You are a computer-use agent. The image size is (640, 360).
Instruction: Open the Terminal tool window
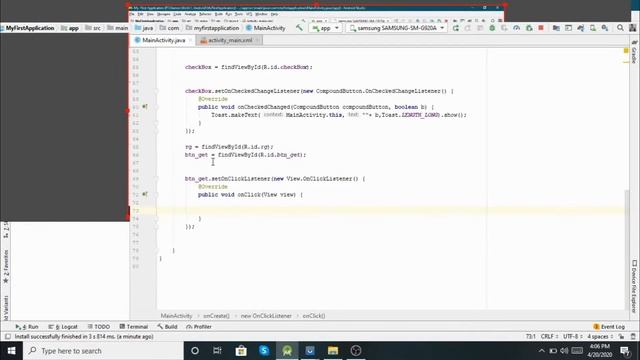coord(133,327)
